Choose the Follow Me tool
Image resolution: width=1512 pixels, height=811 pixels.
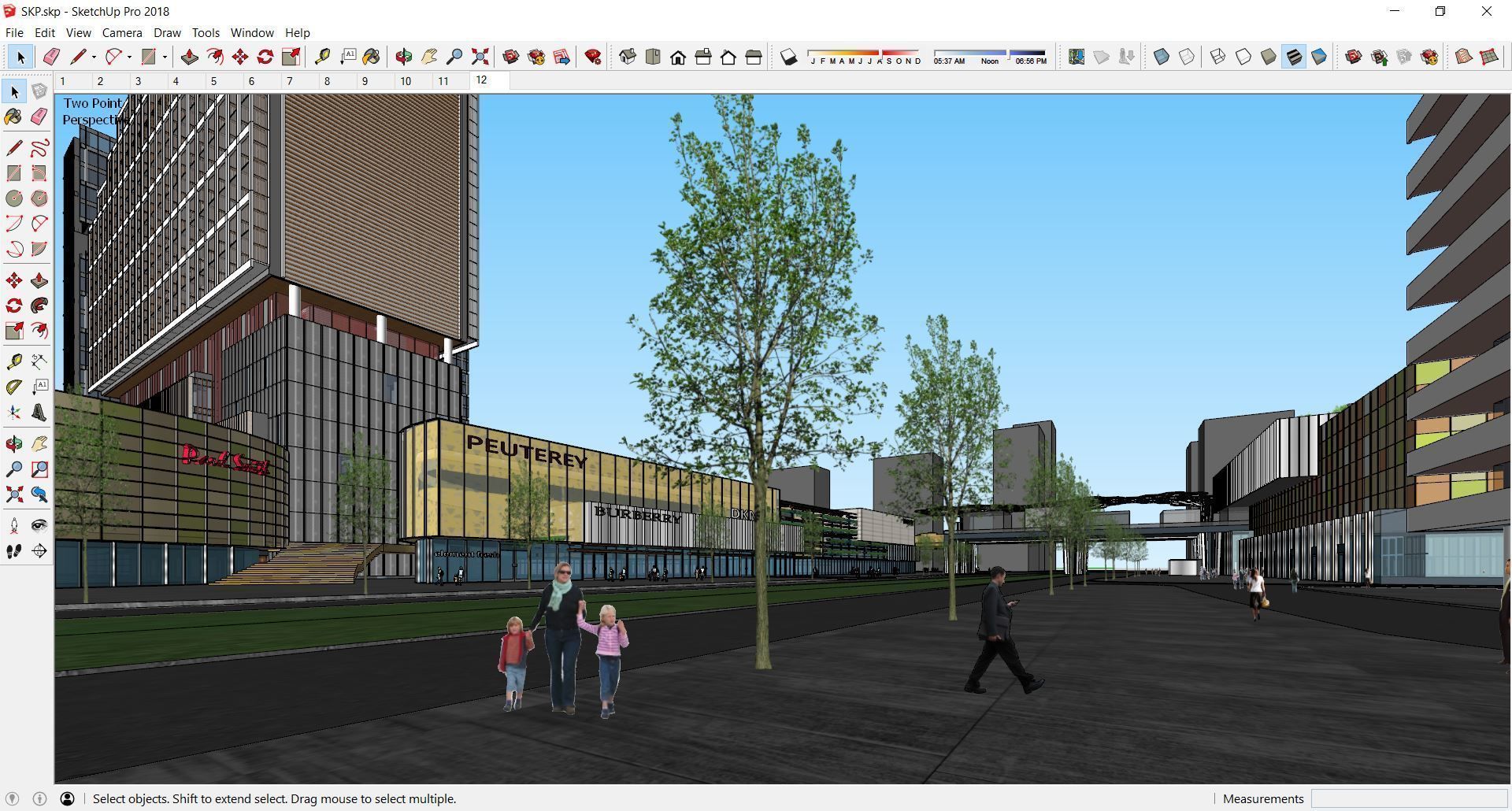[x=39, y=306]
